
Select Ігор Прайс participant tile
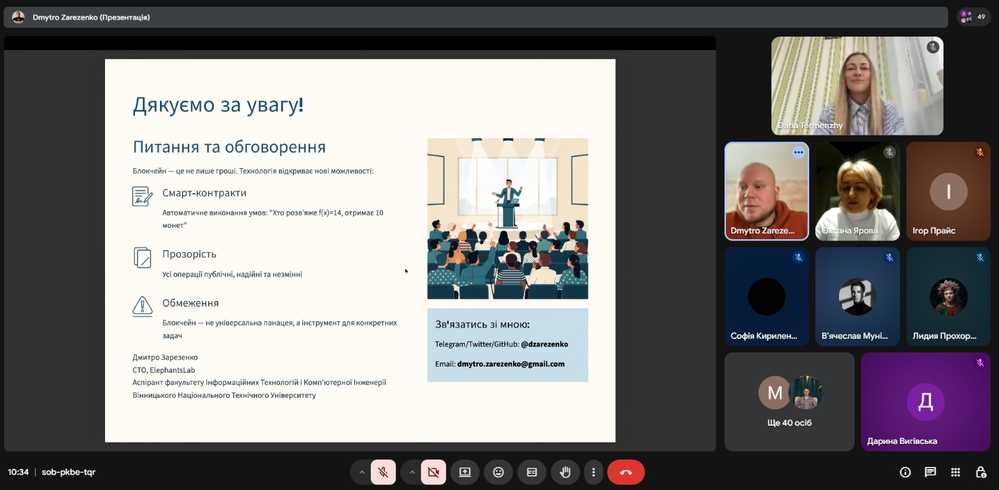(x=947, y=191)
